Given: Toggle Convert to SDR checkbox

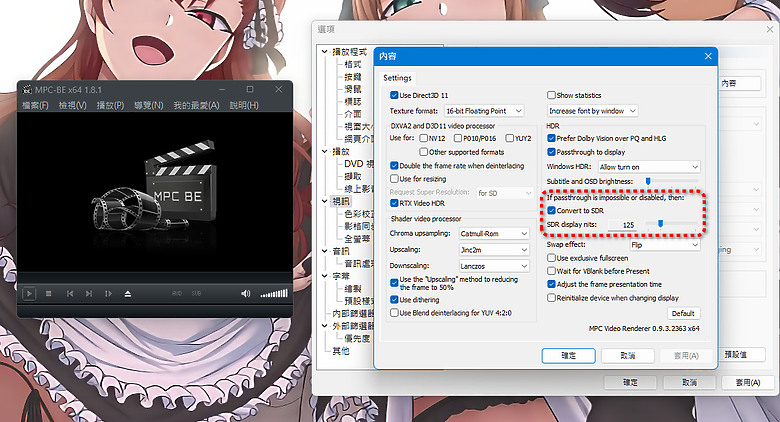Looking at the screenshot, I should click(x=551, y=211).
